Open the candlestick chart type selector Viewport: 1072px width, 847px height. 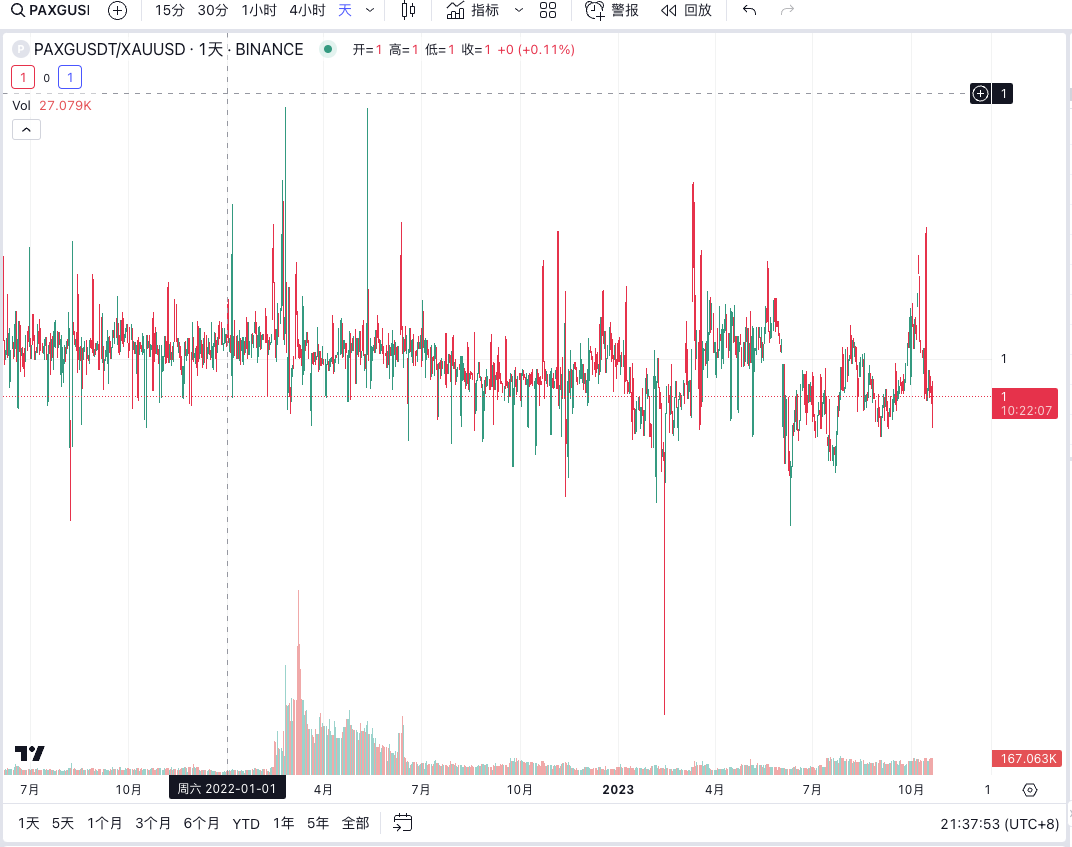click(x=408, y=10)
